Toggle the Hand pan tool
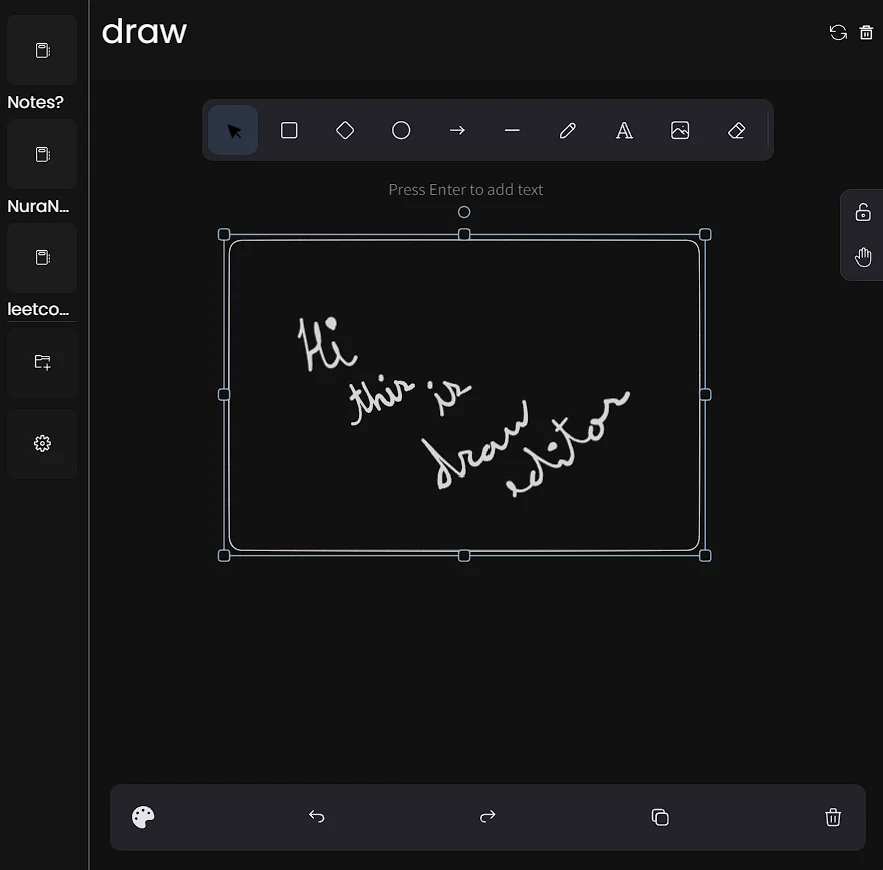 [863, 258]
